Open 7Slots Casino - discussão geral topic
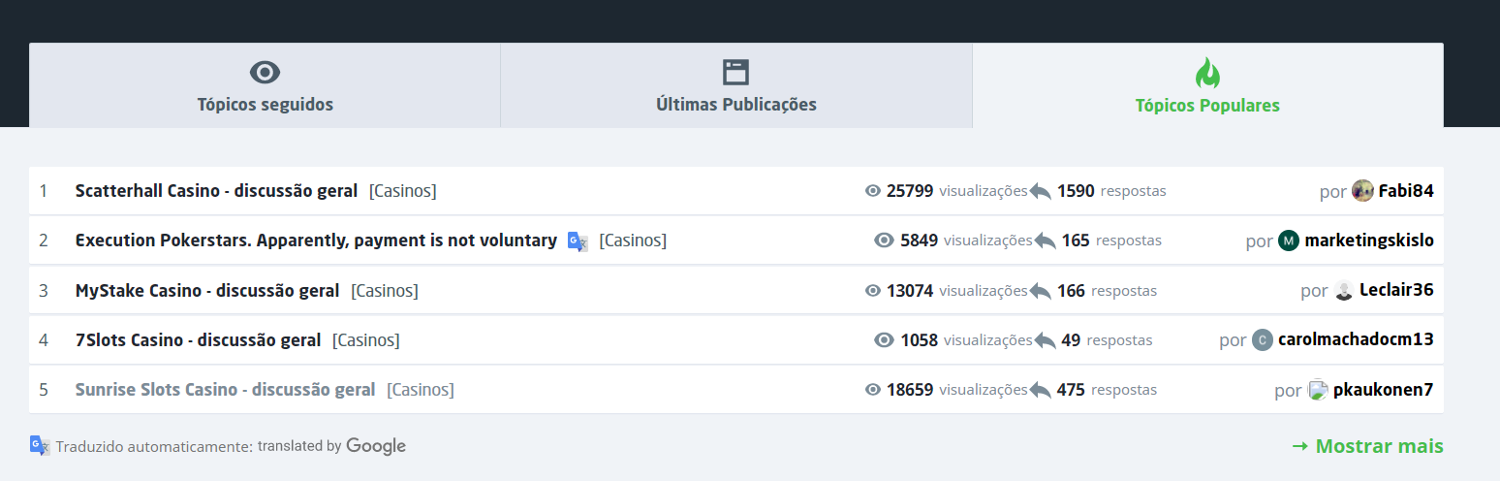 point(198,340)
